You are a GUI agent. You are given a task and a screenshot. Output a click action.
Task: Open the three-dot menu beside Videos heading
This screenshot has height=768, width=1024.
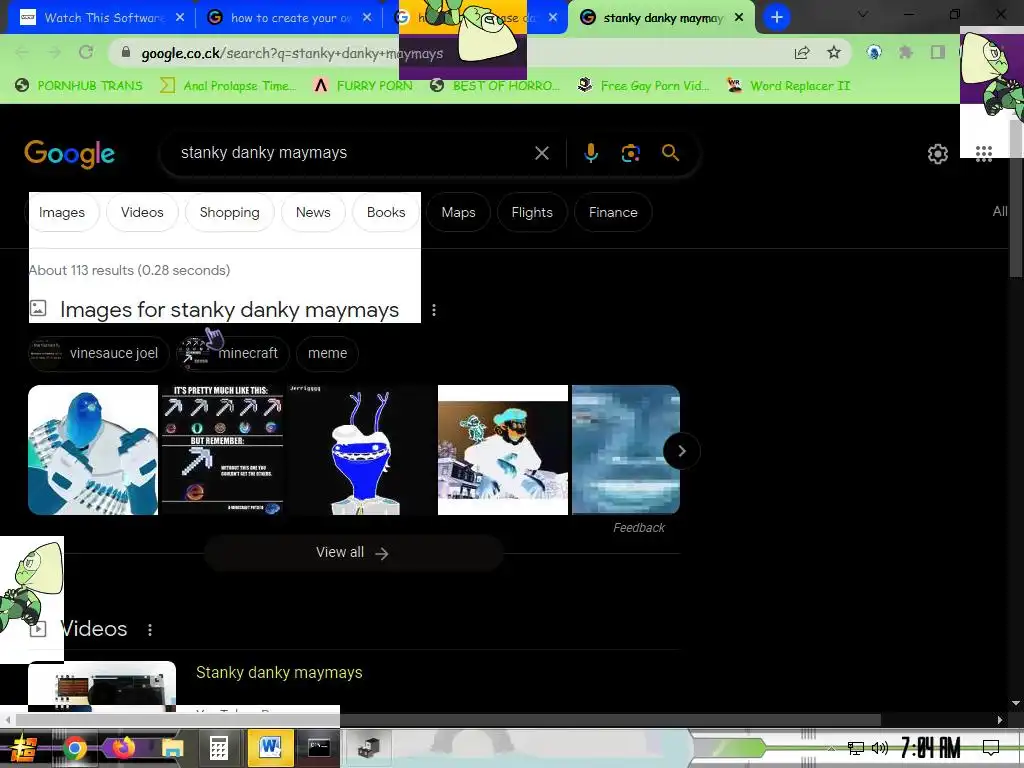coord(150,630)
